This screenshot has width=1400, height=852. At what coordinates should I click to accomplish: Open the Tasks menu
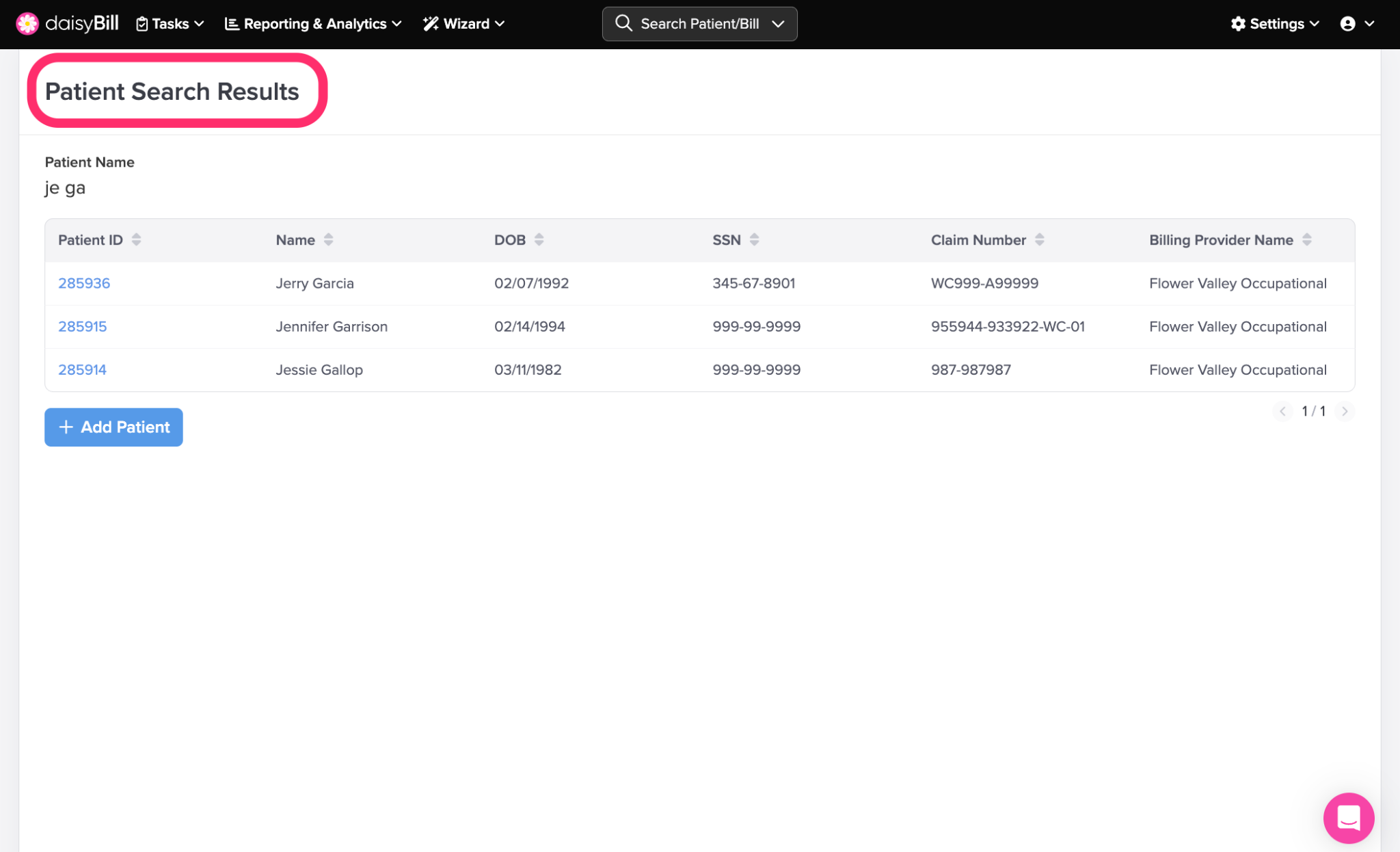(x=170, y=24)
